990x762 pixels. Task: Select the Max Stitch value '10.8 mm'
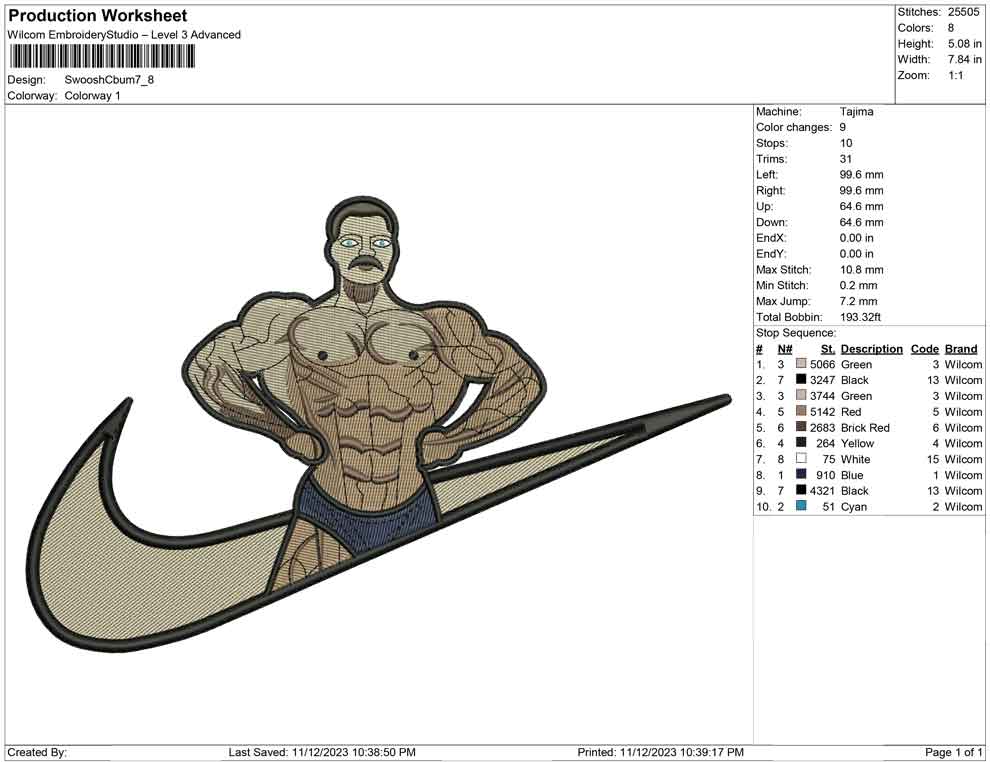coord(861,270)
